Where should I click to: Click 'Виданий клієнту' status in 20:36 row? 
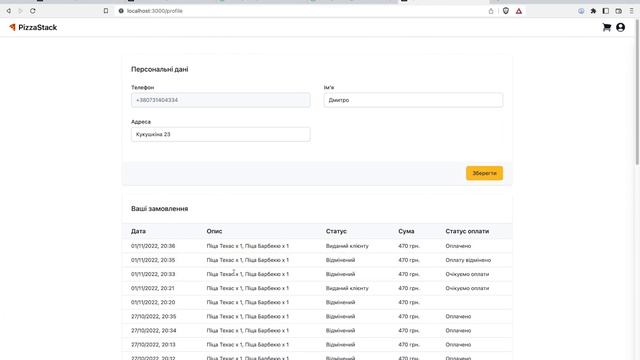pyautogui.click(x=347, y=246)
